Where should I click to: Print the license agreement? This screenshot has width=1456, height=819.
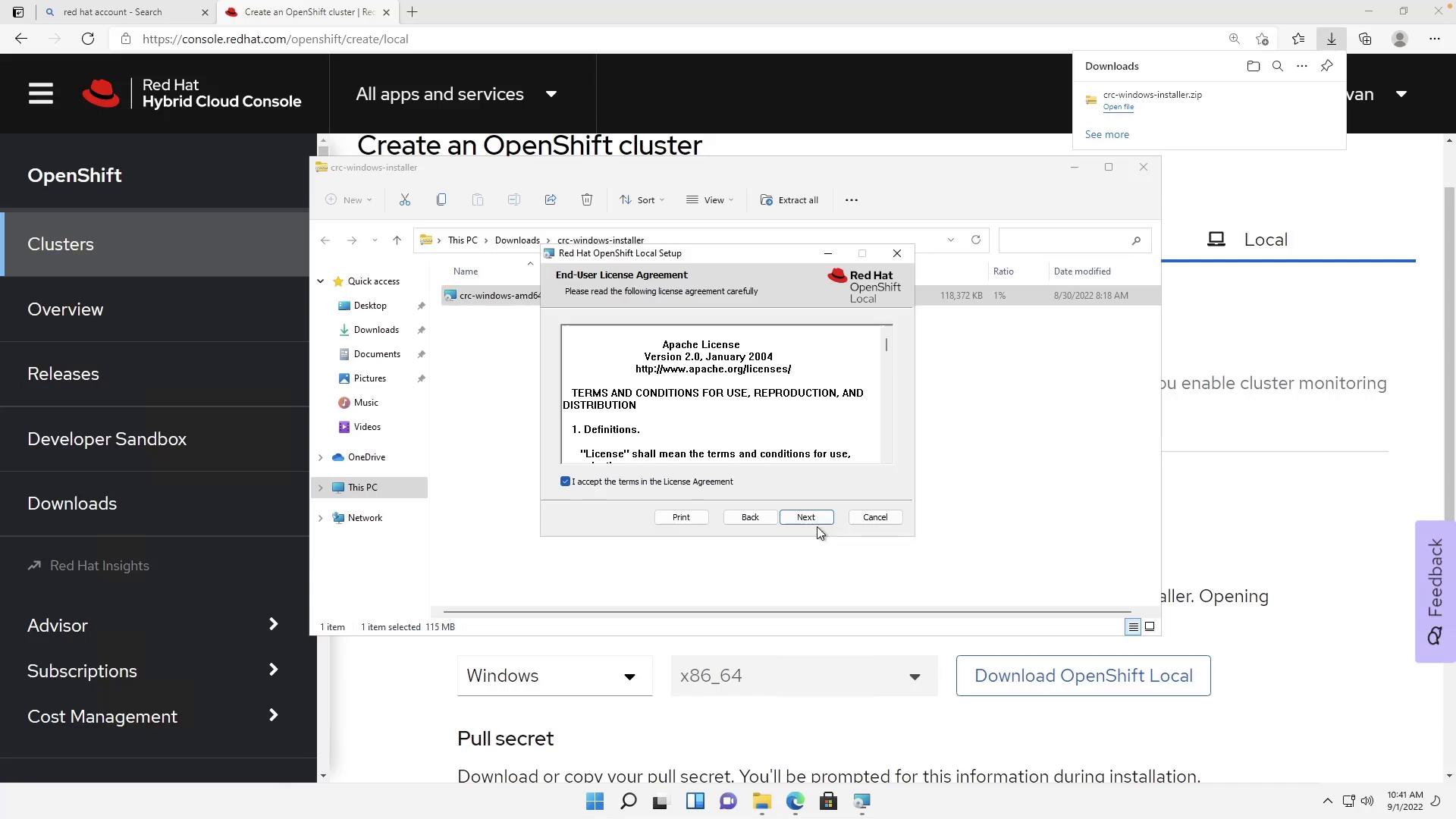pyautogui.click(x=681, y=517)
